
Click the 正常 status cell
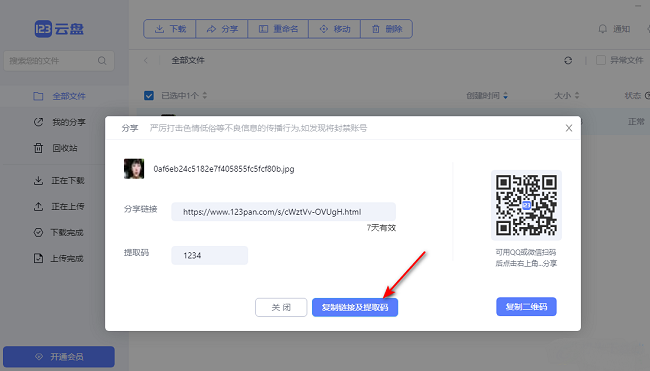point(636,122)
